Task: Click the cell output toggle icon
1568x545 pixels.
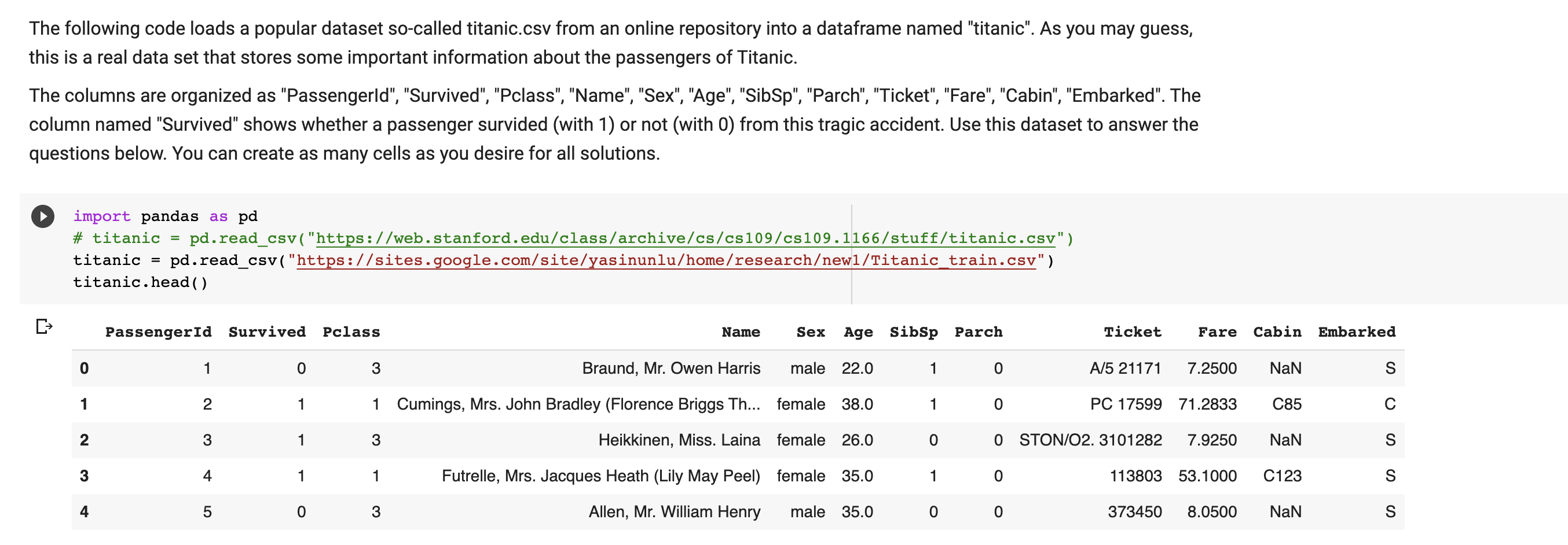Action: 44,327
